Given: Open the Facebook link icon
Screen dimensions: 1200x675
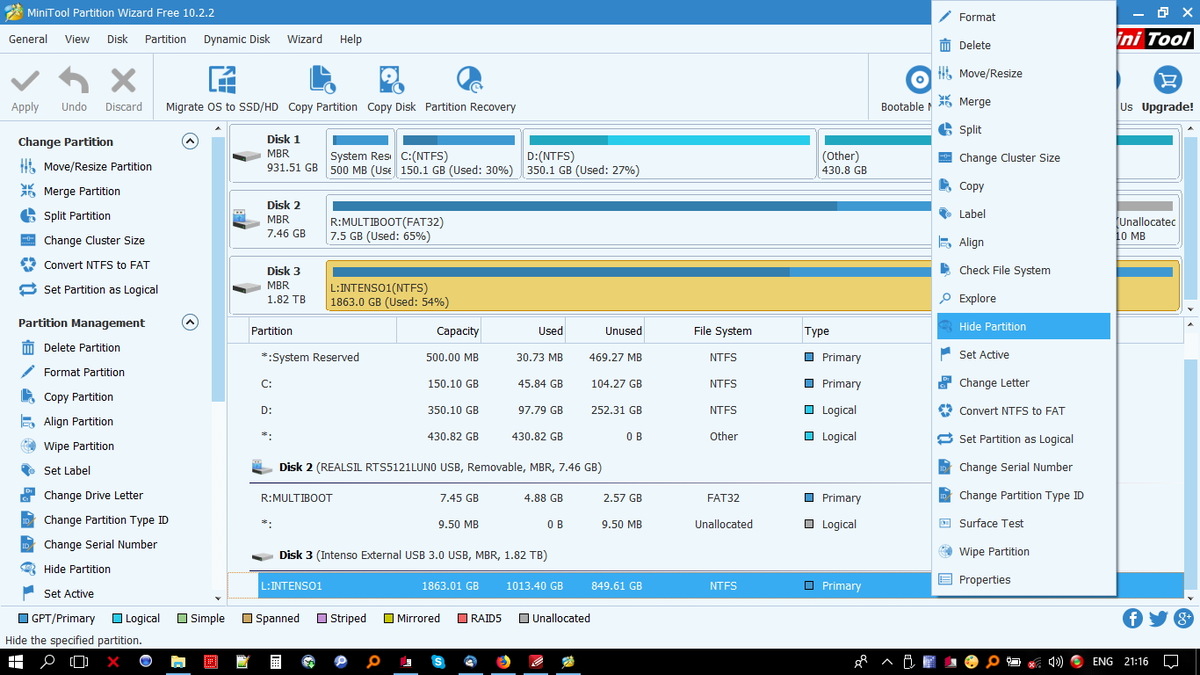Looking at the screenshot, I should [1133, 618].
